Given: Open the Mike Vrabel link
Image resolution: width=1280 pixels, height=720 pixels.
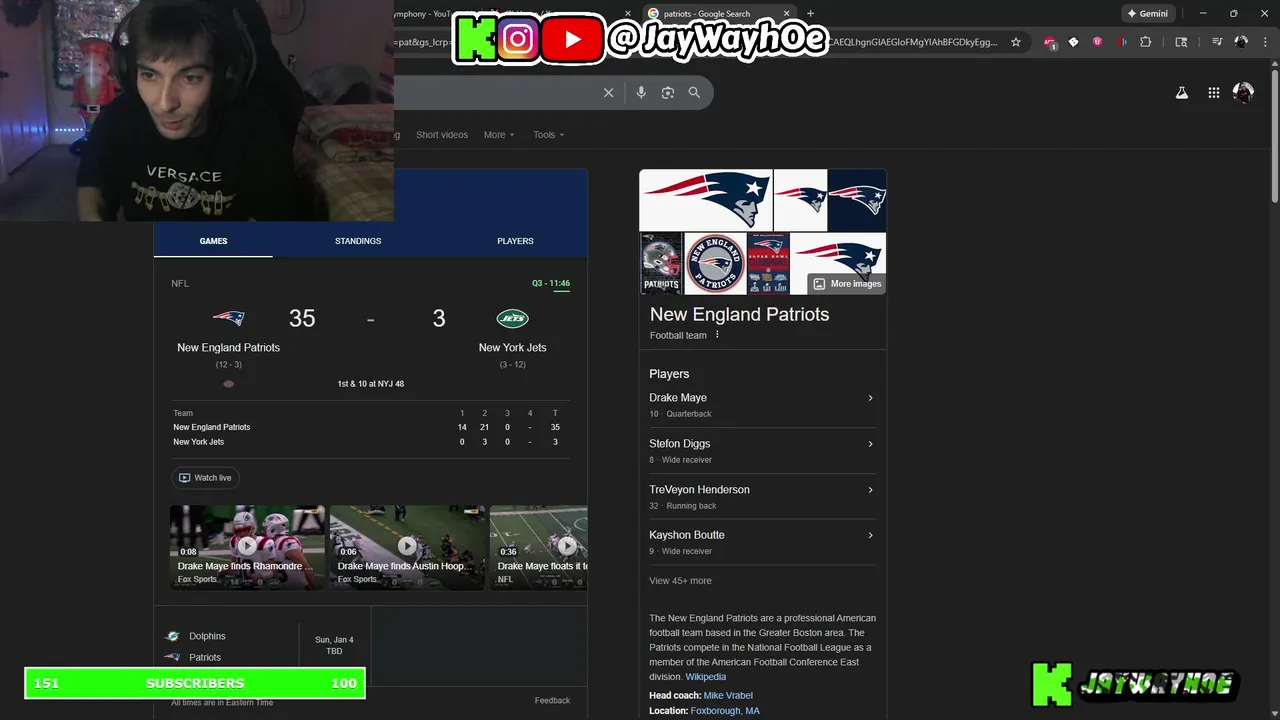Looking at the screenshot, I should point(728,695).
